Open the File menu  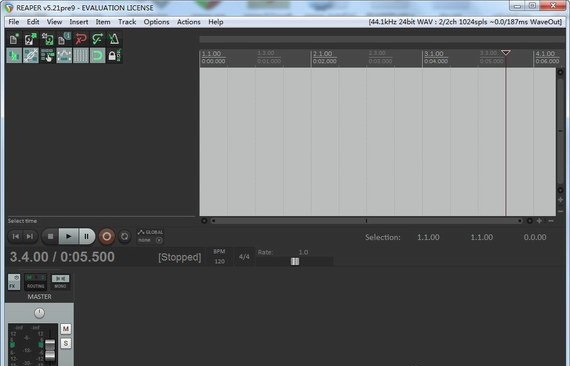coord(14,22)
